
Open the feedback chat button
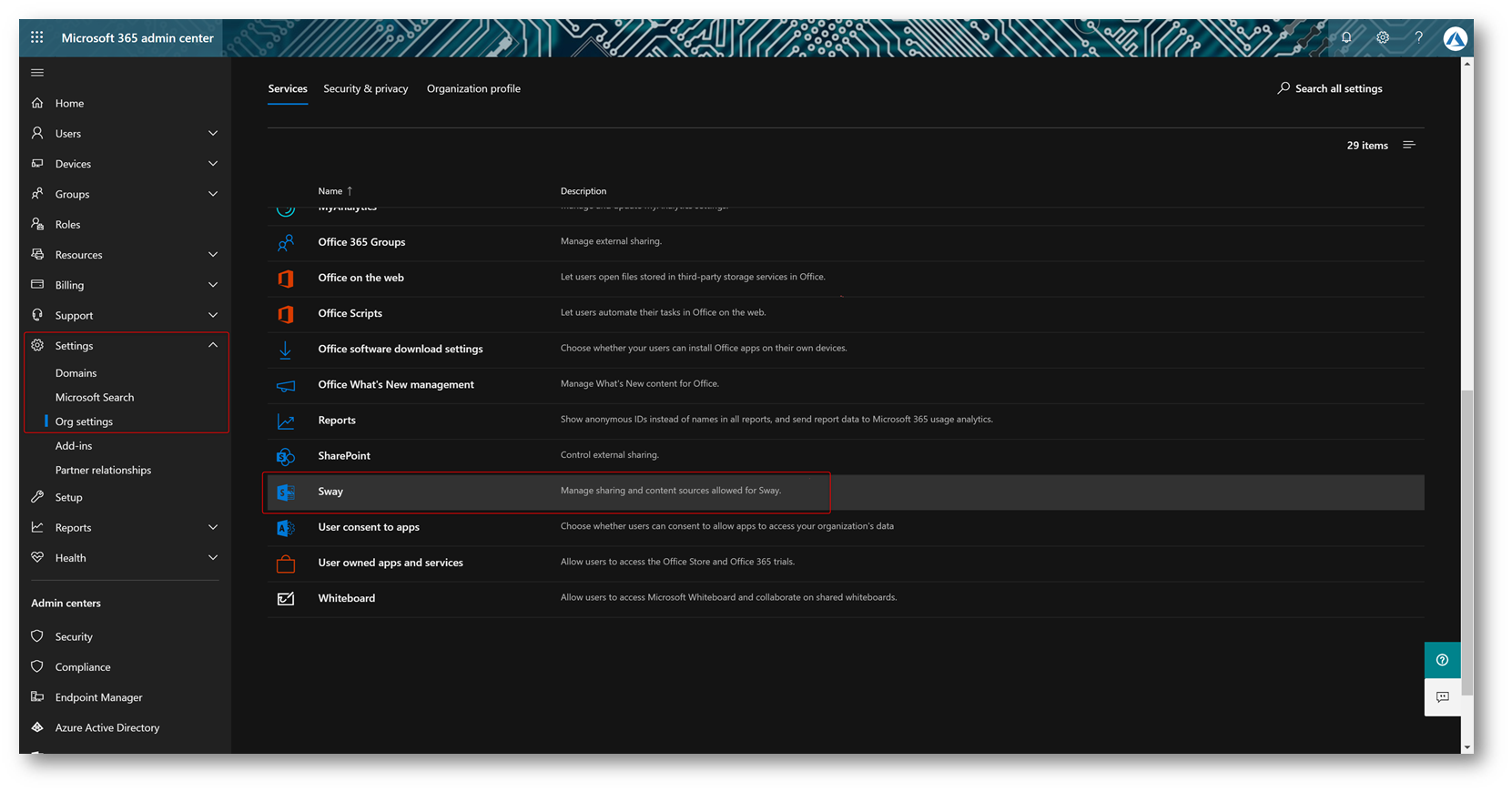[x=1442, y=697]
